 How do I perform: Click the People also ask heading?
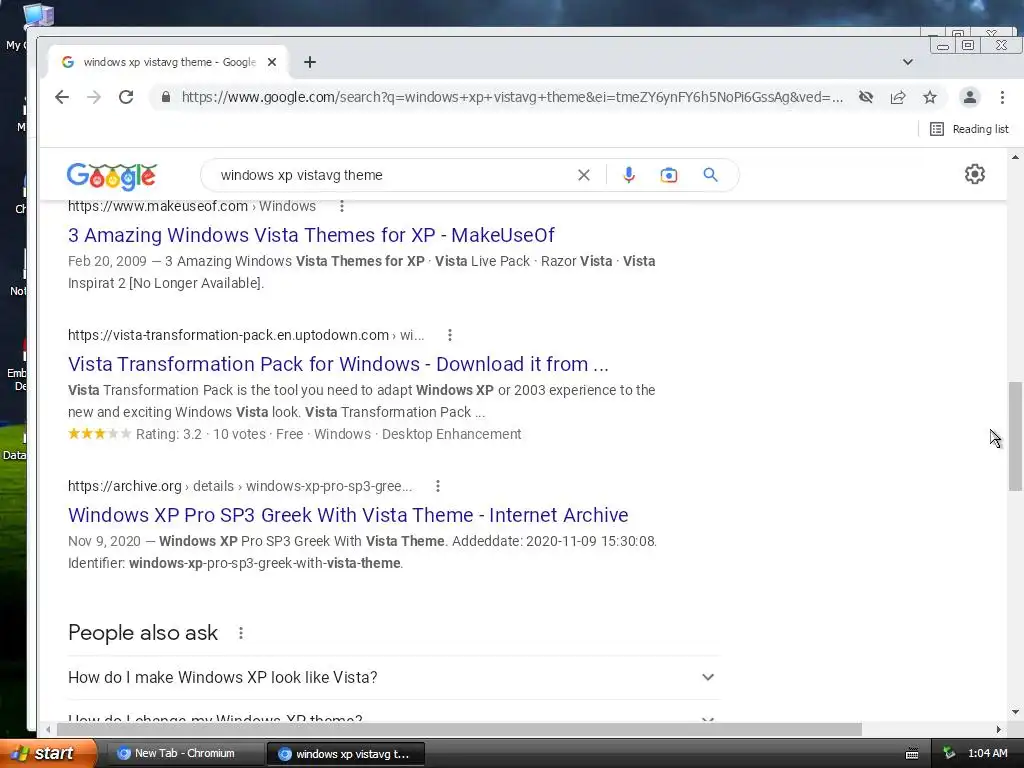click(143, 633)
